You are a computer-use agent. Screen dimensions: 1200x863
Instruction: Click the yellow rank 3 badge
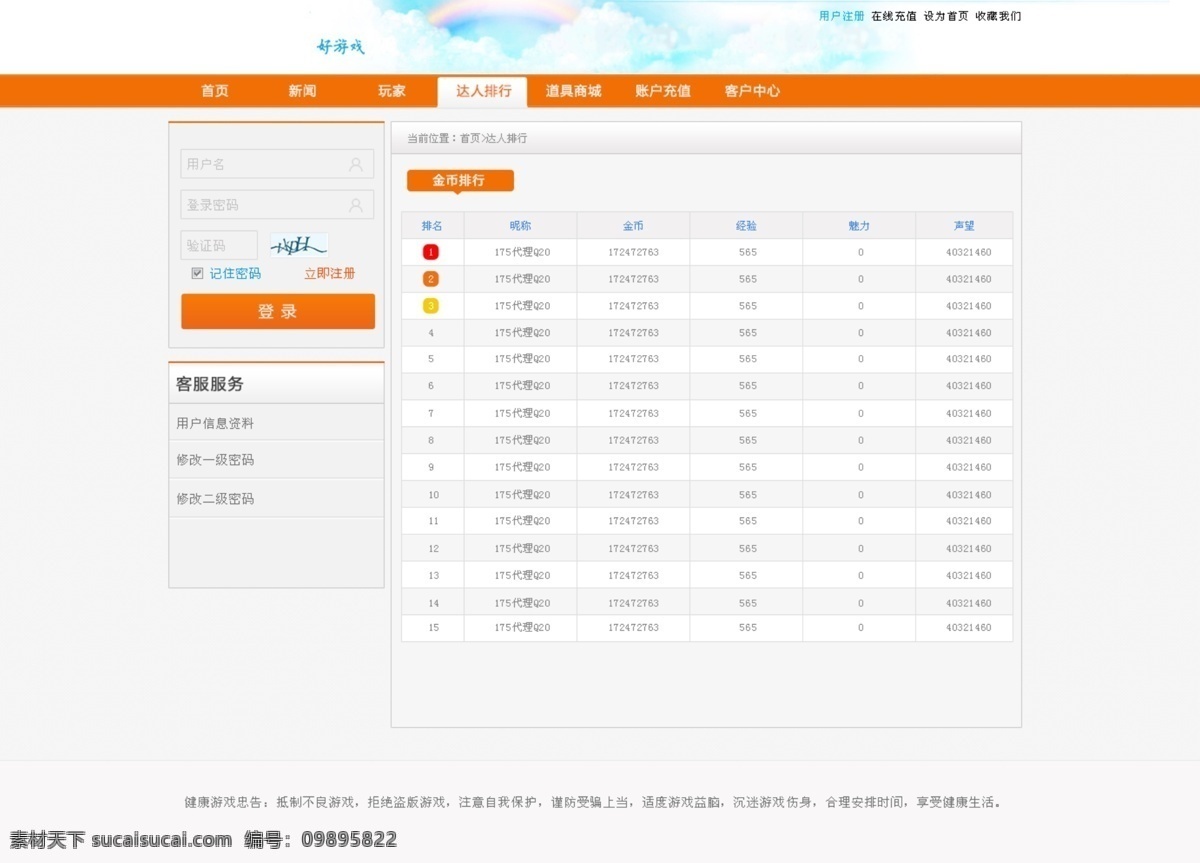click(431, 306)
